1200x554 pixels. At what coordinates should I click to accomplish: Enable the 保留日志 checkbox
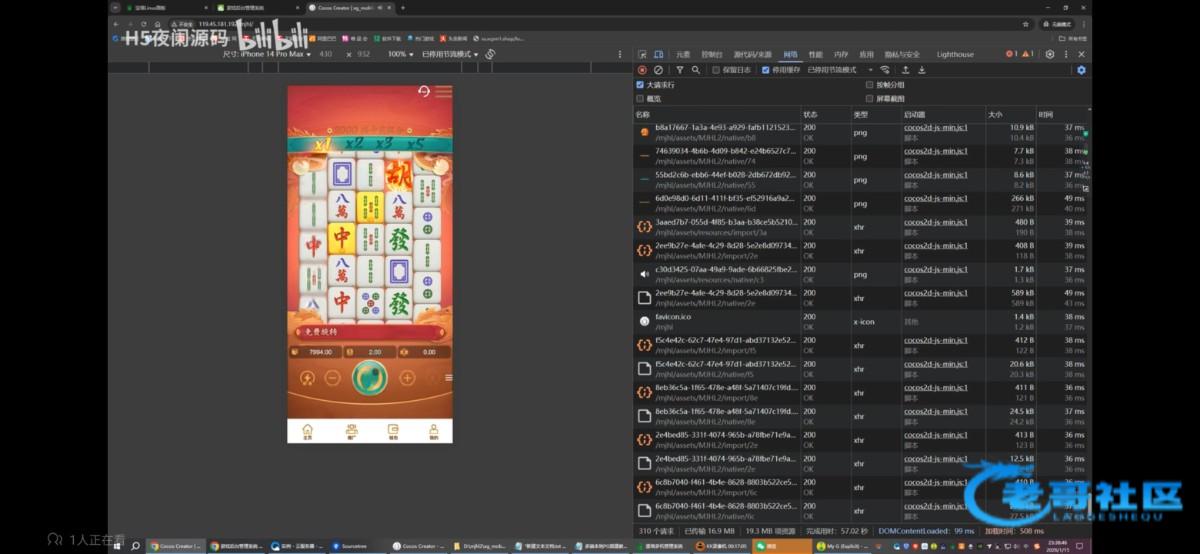click(714, 70)
